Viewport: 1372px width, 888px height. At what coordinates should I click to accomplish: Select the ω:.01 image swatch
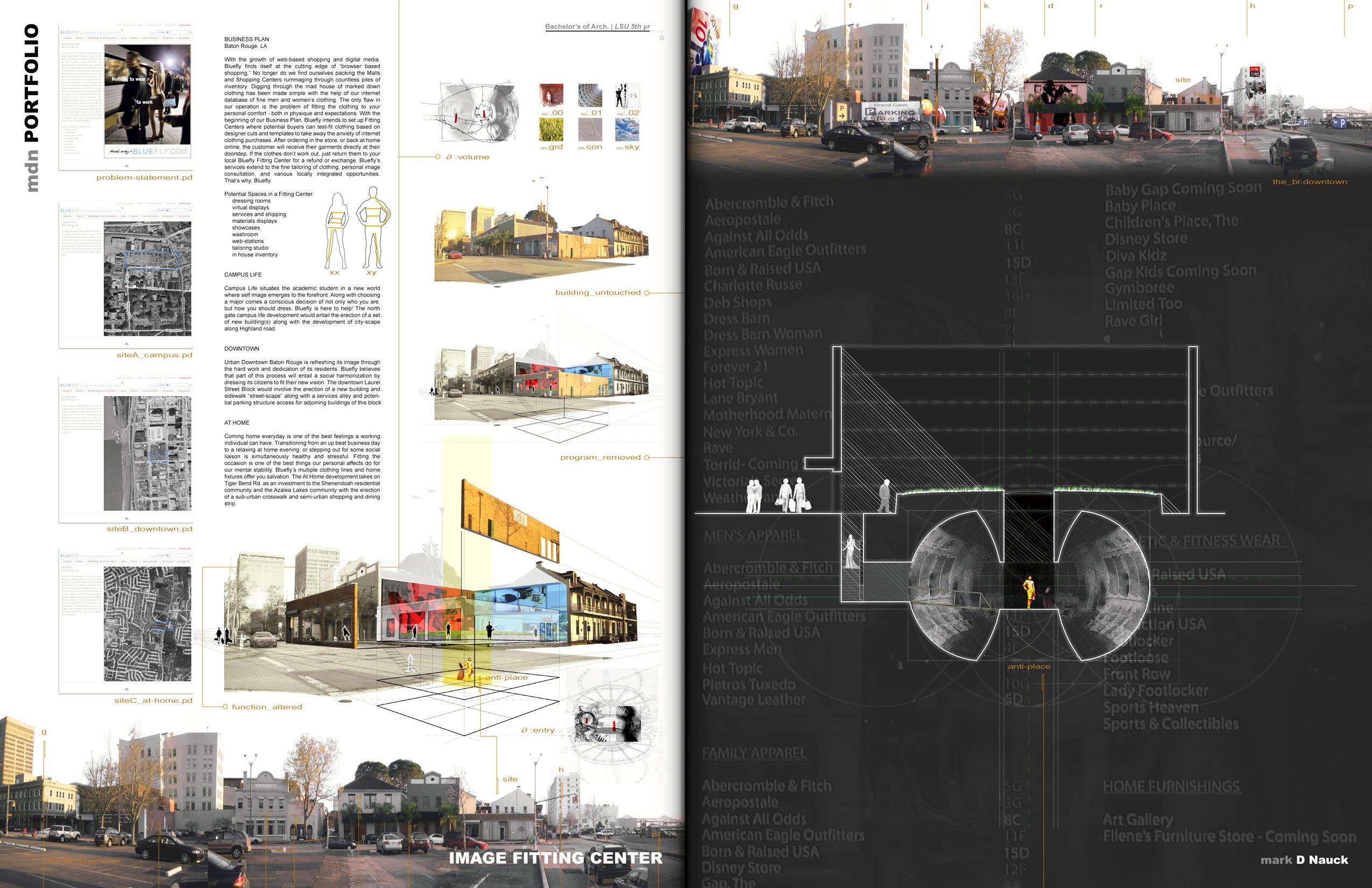pos(590,96)
